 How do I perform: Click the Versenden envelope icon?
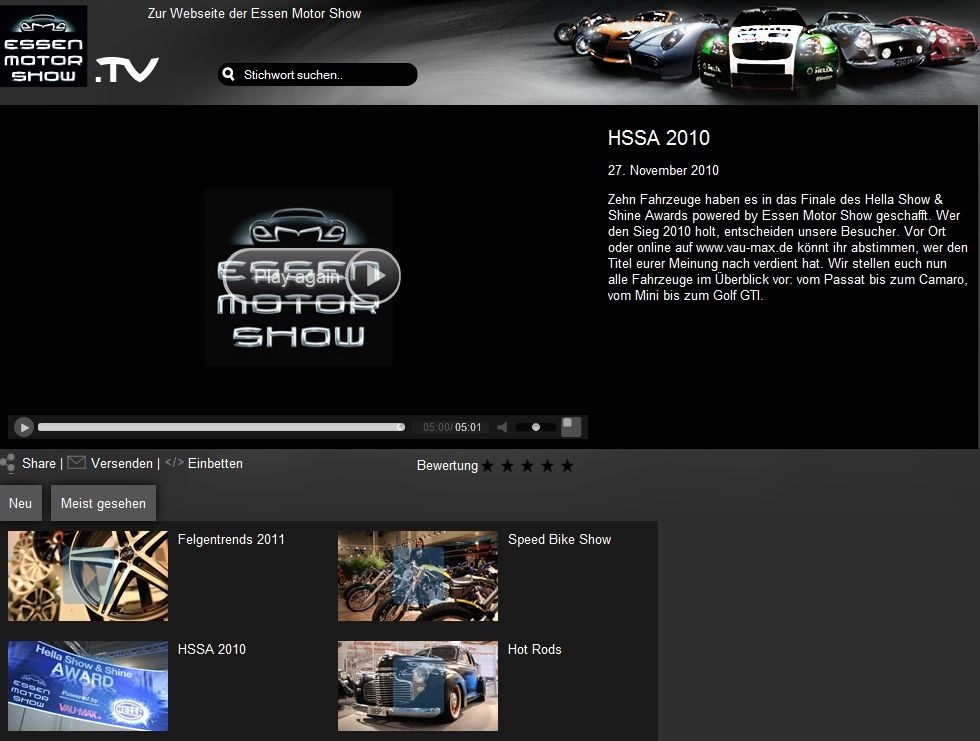(76, 463)
